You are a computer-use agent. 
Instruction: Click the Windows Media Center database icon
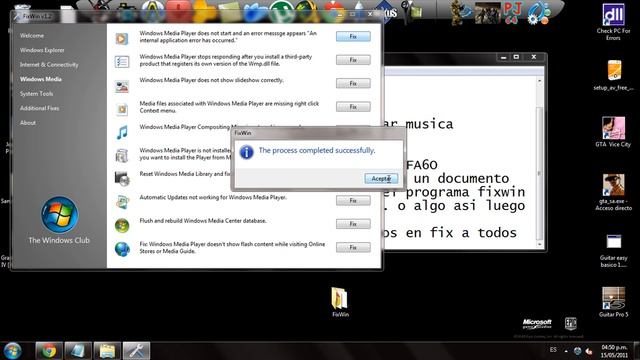click(122, 225)
